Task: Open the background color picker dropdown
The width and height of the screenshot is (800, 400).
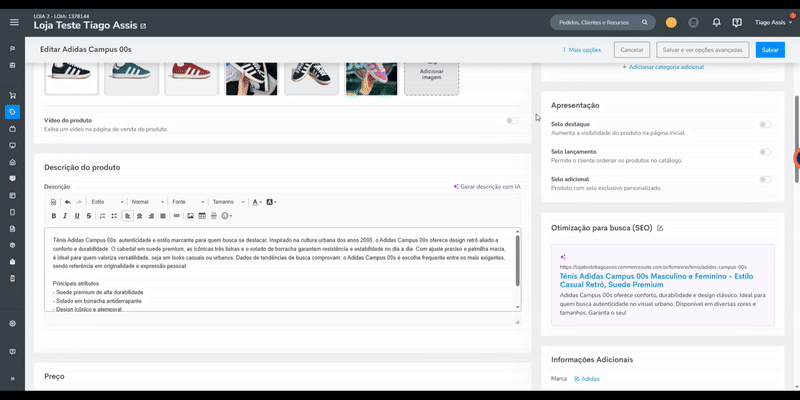Action: tap(271, 202)
